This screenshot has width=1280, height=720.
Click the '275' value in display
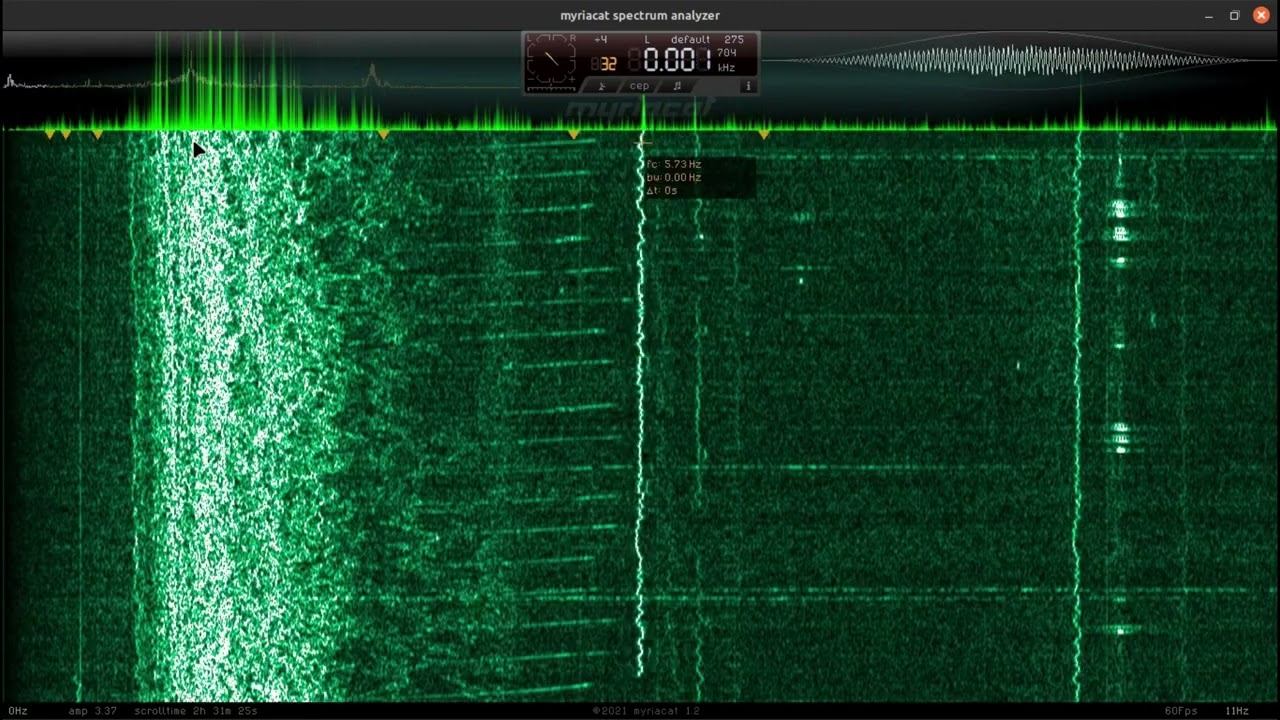[x=734, y=40]
